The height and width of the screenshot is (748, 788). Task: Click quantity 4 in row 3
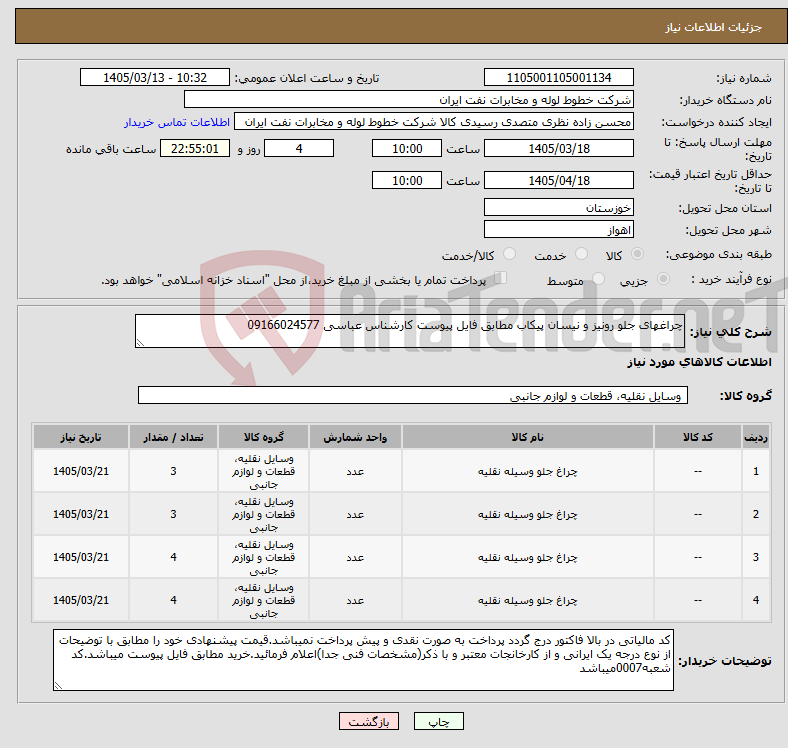click(173, 557)
